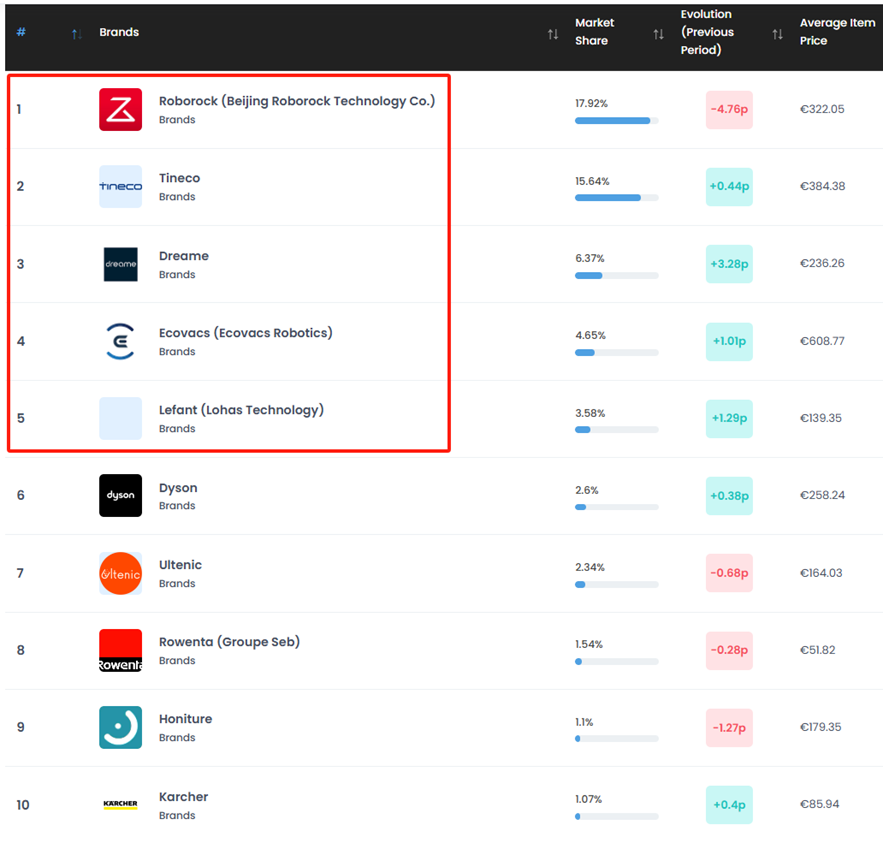Viewport: 883px width, 843px height.
Task: Click the blank Lefant logo placeholder
Action: click(x=120, y=419)
